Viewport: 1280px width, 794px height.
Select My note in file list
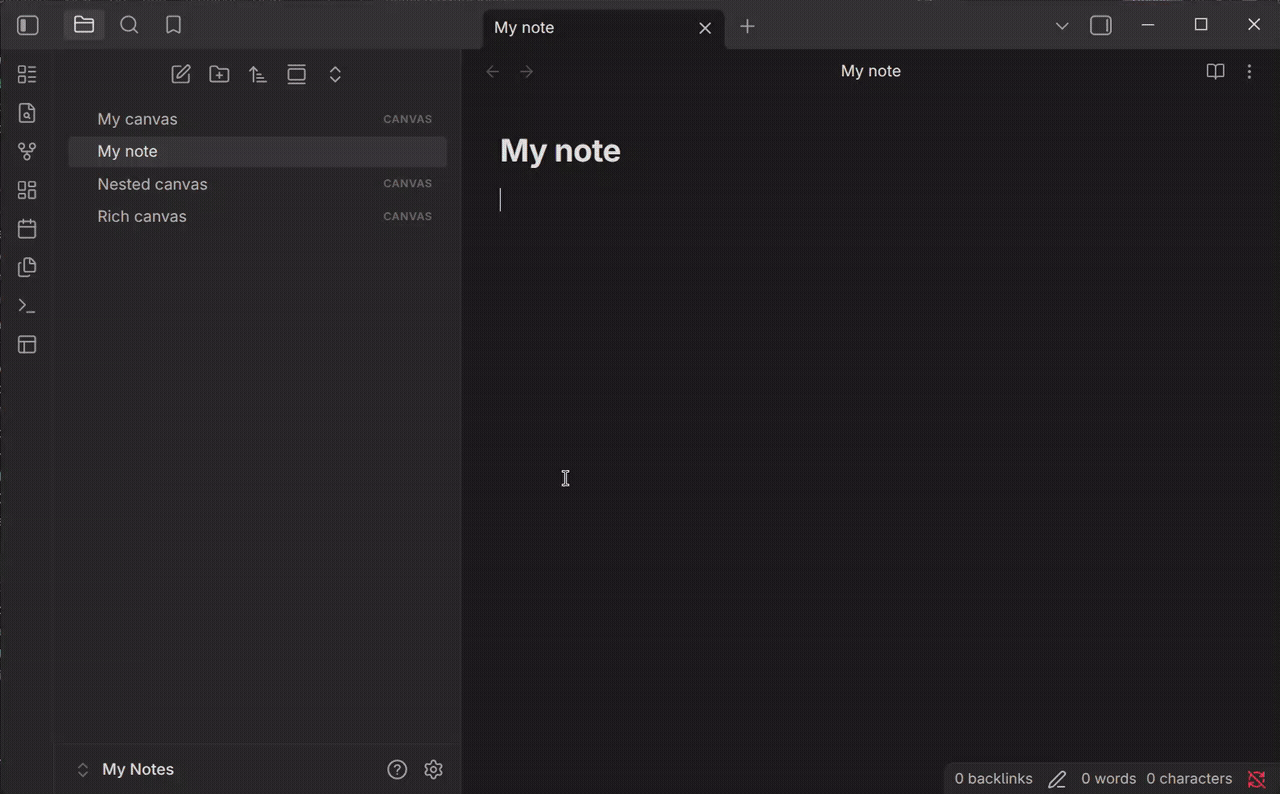258,151
